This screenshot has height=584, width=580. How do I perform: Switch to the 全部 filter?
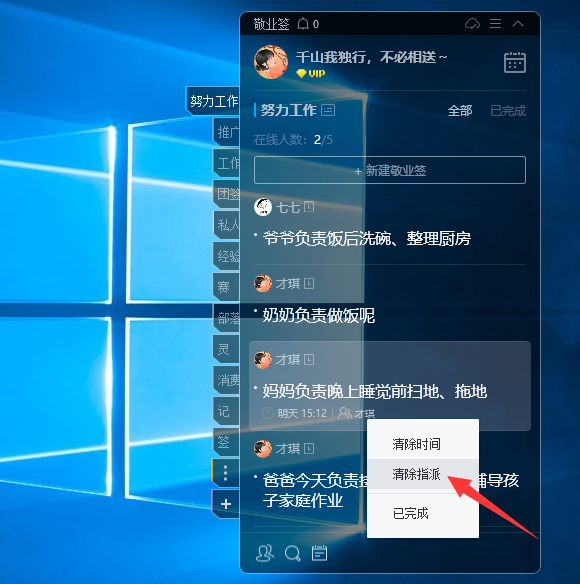click(460, 111)
